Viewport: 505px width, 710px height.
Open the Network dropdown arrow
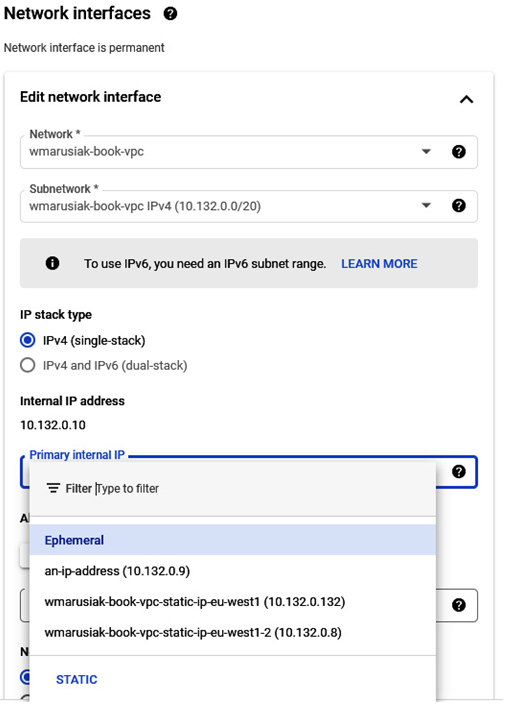426,152
